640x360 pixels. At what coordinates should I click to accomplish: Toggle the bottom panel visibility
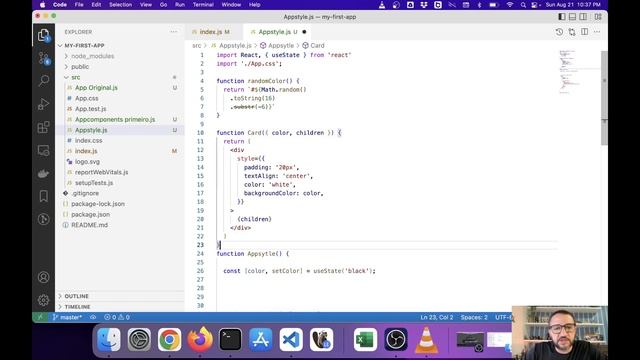[x=573, y=17]
